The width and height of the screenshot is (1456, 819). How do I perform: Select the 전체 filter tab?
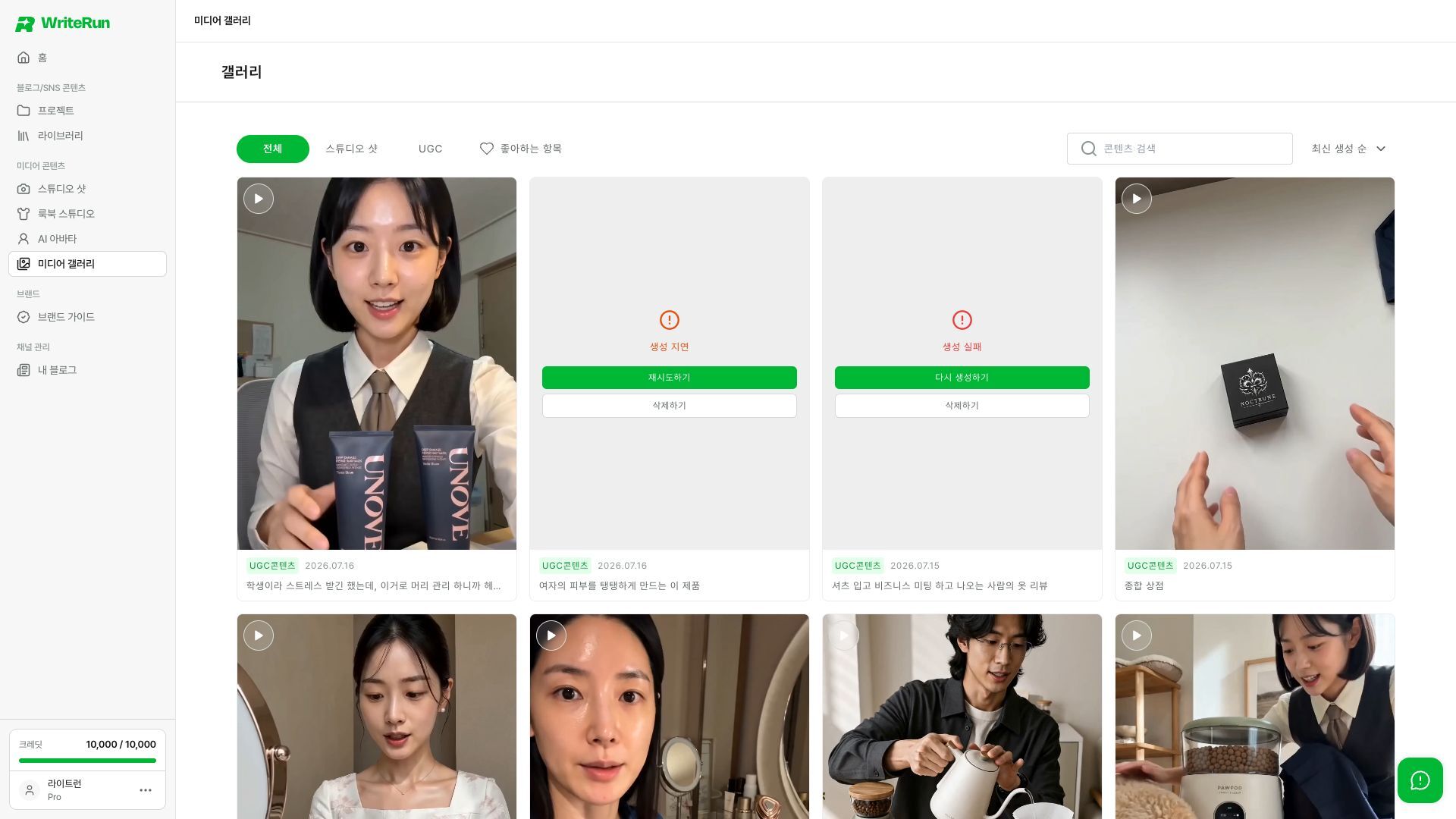coord(273,149)
